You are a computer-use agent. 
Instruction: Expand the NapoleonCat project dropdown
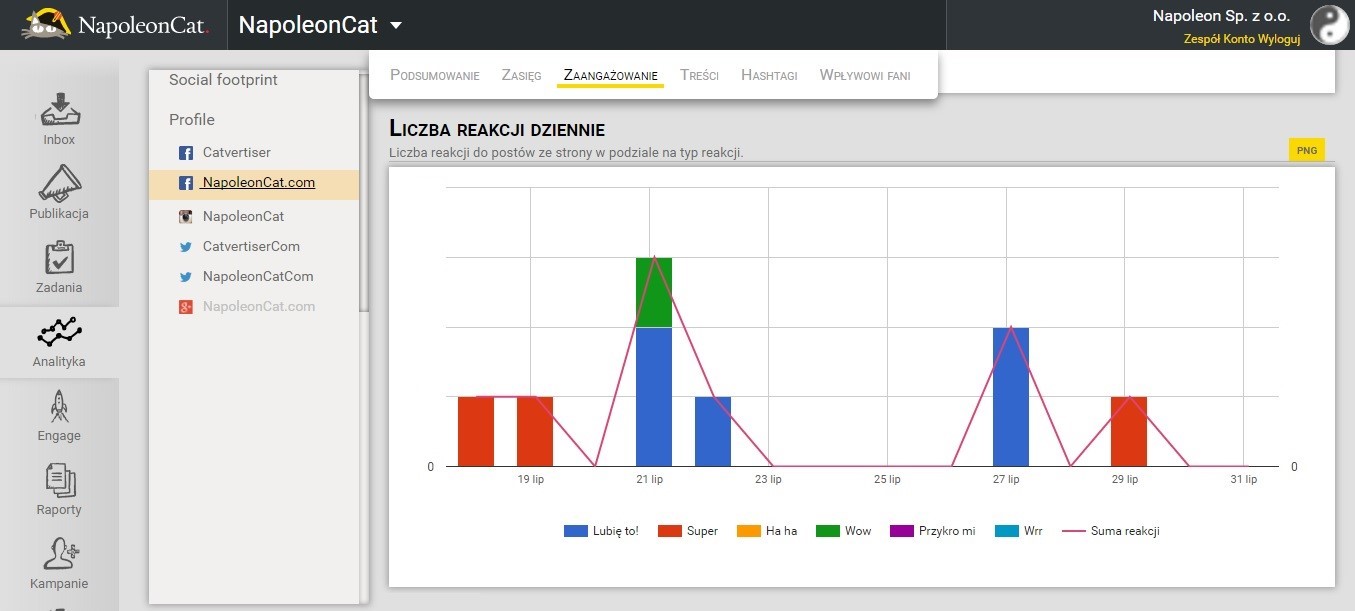(396, 25)
